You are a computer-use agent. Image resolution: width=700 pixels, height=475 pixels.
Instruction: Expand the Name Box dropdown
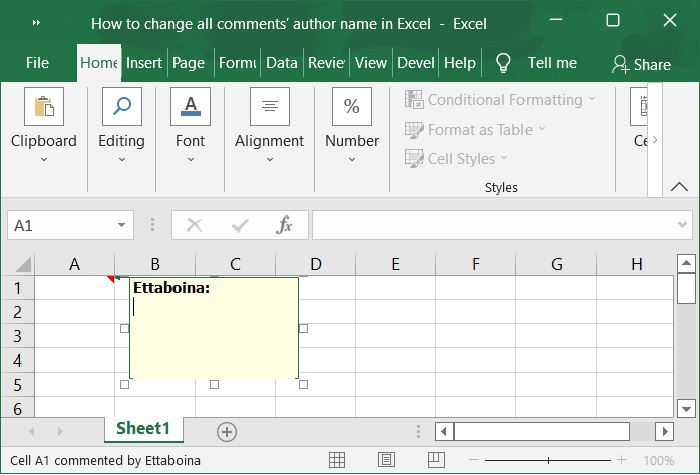click(x=122, y=225)
